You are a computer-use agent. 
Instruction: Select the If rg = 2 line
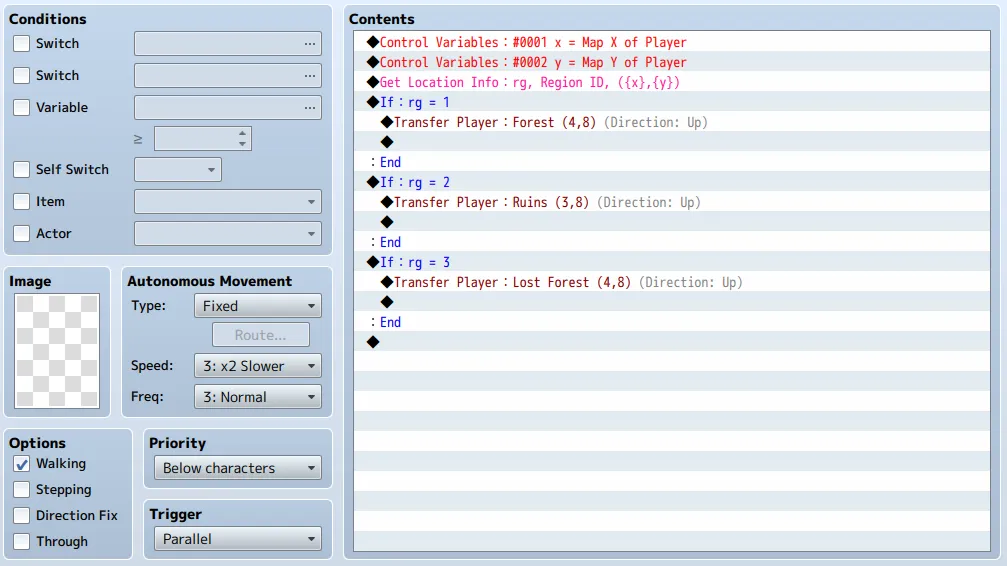click(x=672, y=182)
